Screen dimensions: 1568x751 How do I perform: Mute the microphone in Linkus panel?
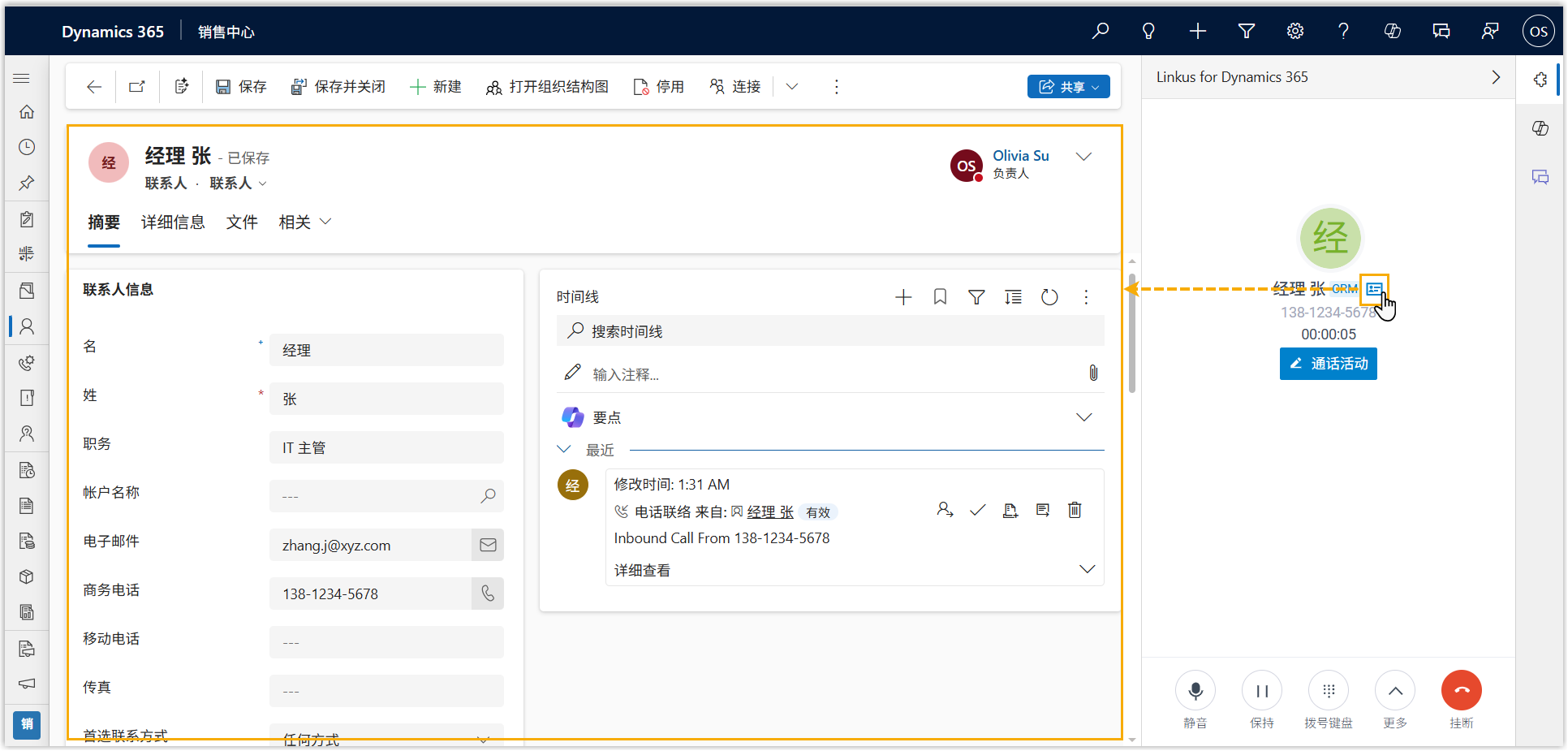point(1195,691)
